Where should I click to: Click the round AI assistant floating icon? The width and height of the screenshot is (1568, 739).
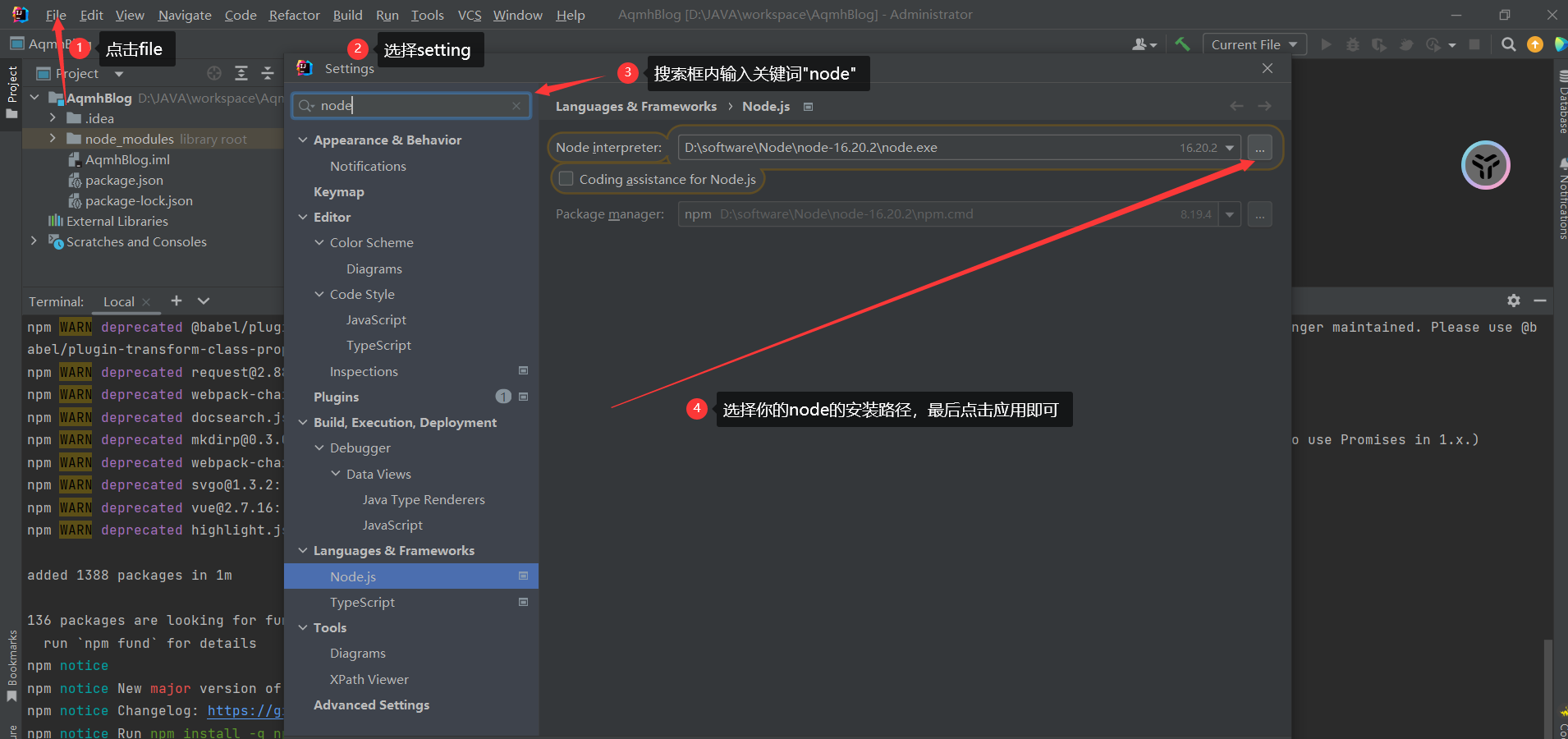(1485, 165)
